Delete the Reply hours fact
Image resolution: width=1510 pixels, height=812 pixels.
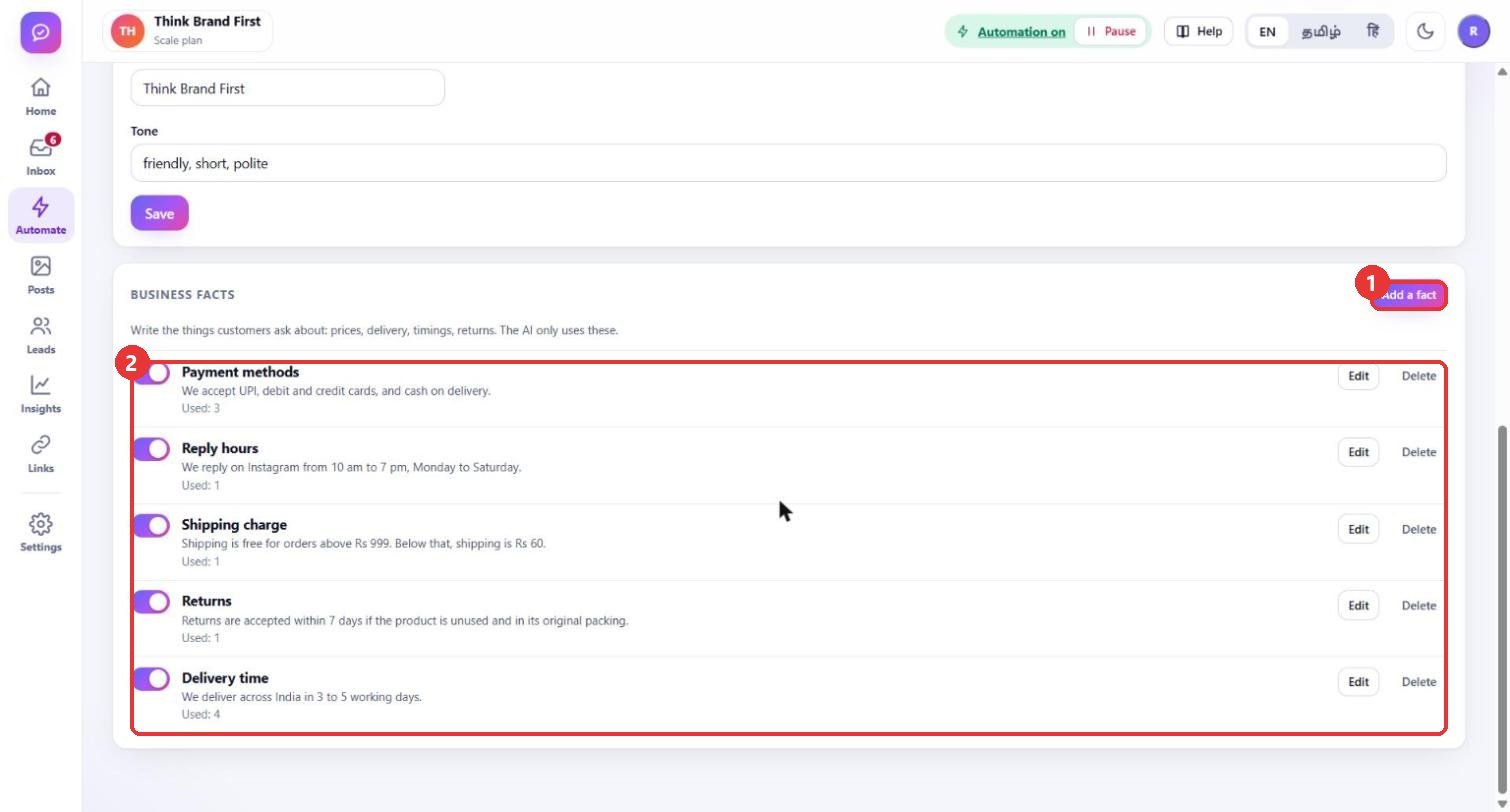click(x=1418, y=452)
